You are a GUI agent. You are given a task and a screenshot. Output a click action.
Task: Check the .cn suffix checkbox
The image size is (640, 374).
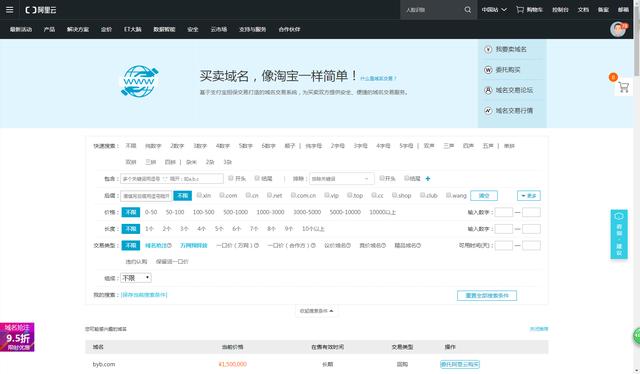click(248, 195)
